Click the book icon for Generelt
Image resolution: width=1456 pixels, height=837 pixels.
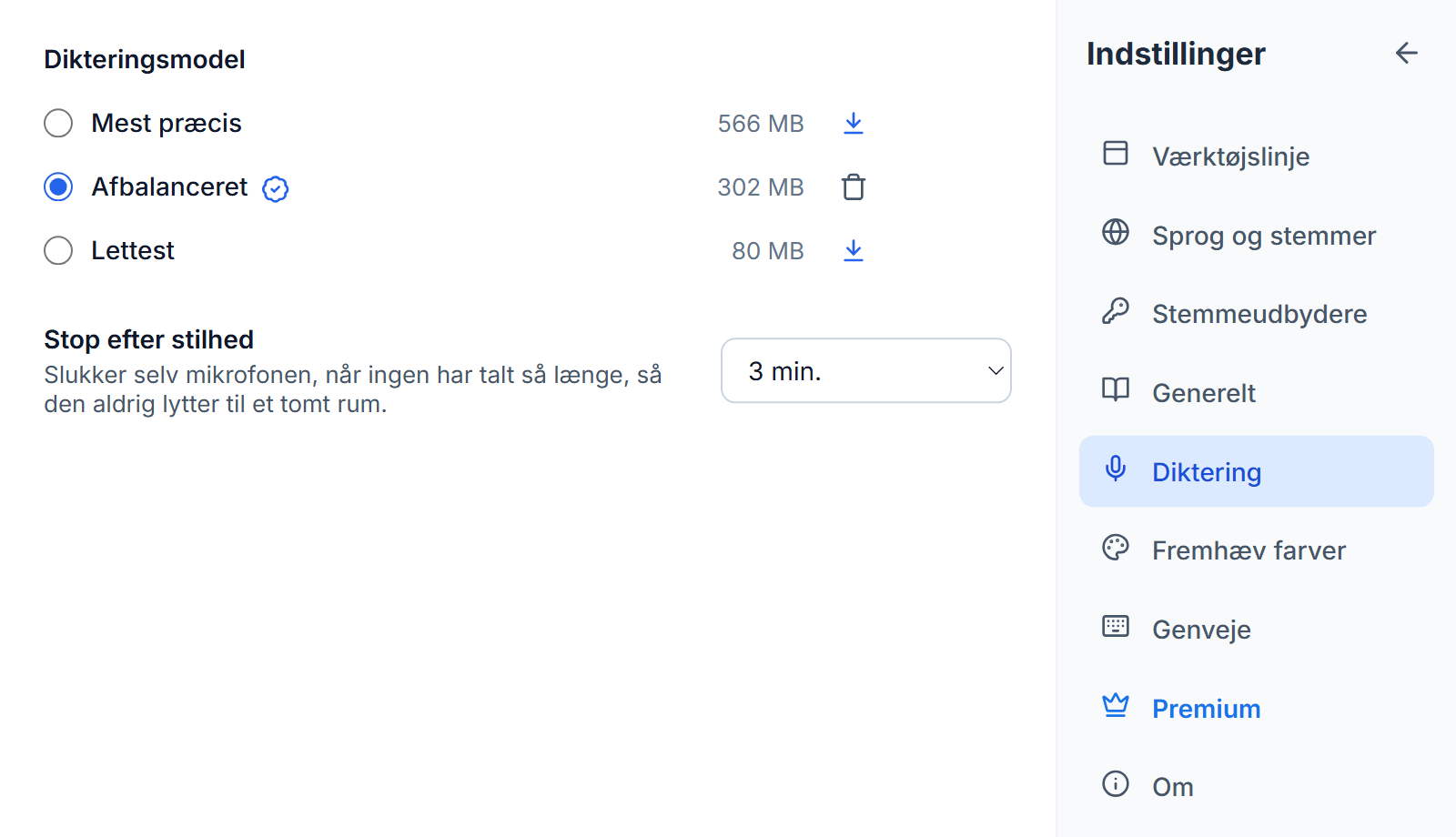click(1115, 389)
